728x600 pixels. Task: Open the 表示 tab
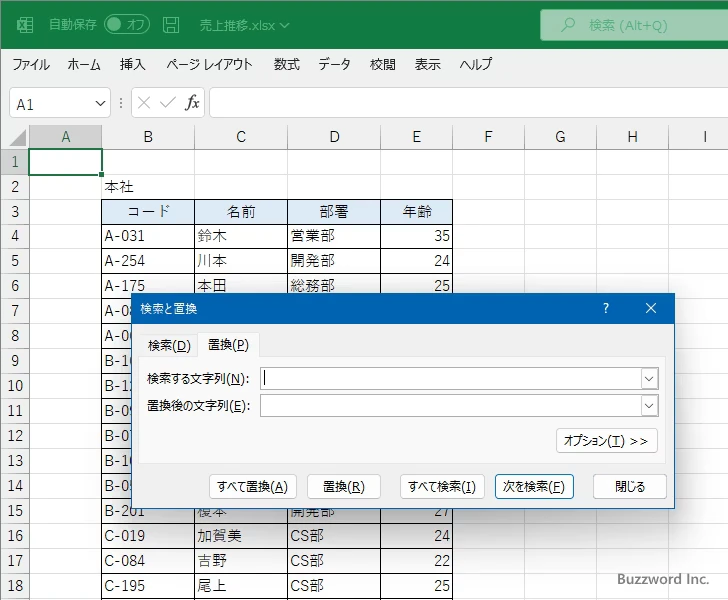point(428,64)
